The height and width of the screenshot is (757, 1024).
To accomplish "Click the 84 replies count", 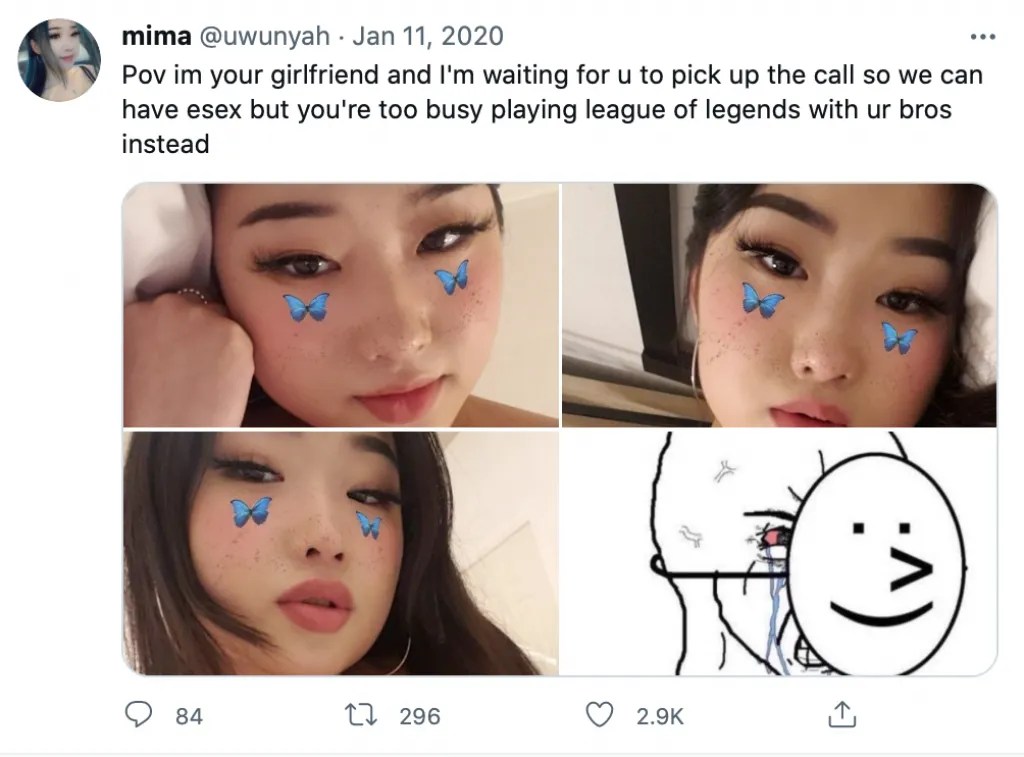I will tap(189, 717).
